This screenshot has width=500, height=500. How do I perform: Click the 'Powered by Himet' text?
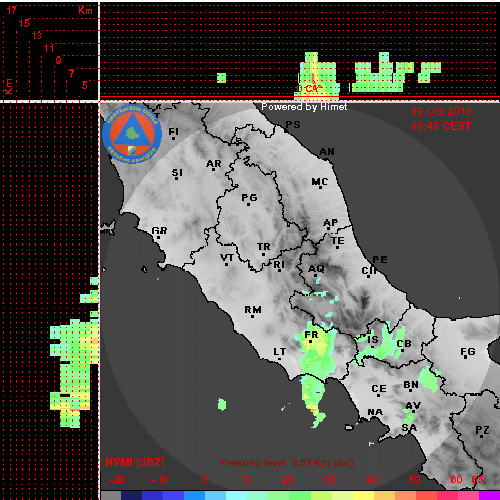(304, 107)
